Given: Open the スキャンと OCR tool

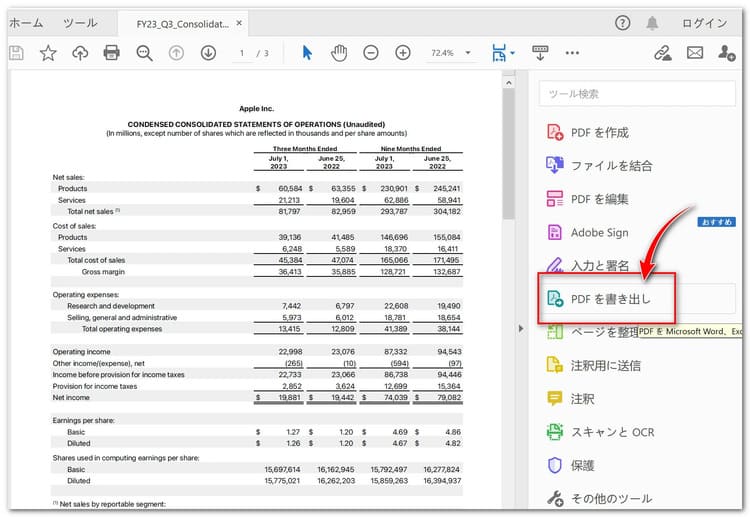Looking at the screenshot, I should pos(600,432).
